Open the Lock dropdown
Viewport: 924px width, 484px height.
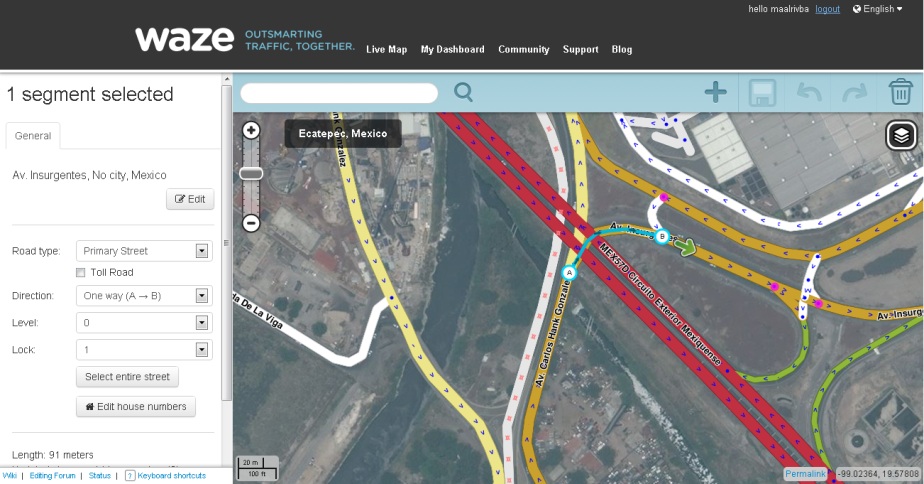(x=144, y=350)
